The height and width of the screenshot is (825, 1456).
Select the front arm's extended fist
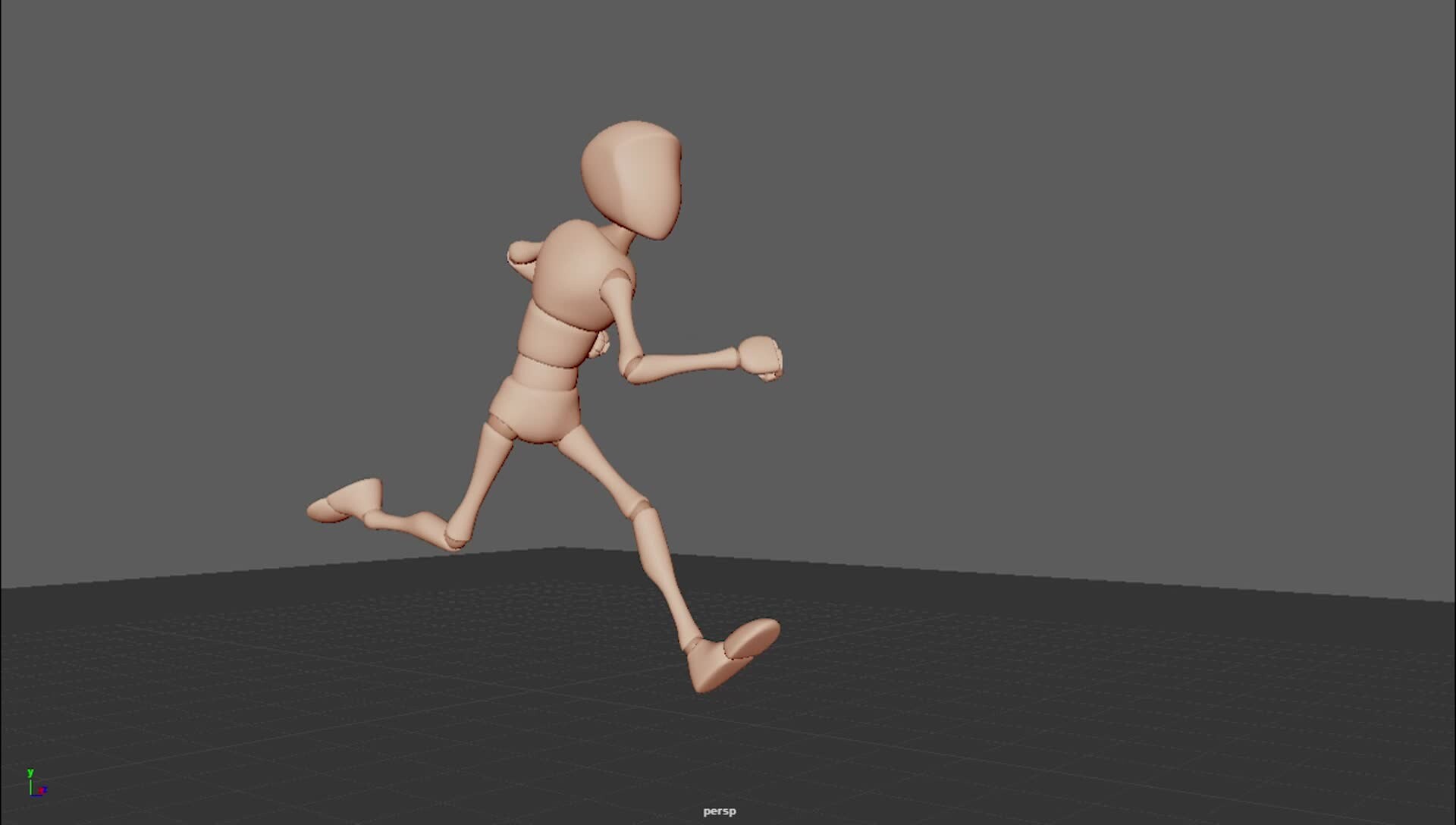tap(760, 358)
